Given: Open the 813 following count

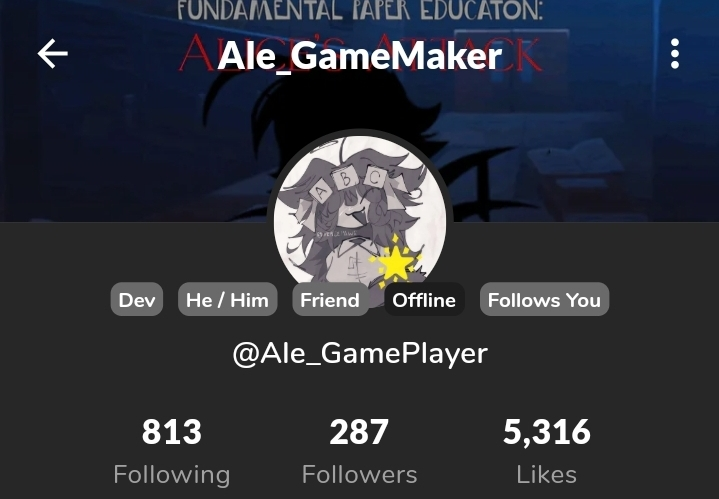Looking at the screenshot, I should pos(171,432).
